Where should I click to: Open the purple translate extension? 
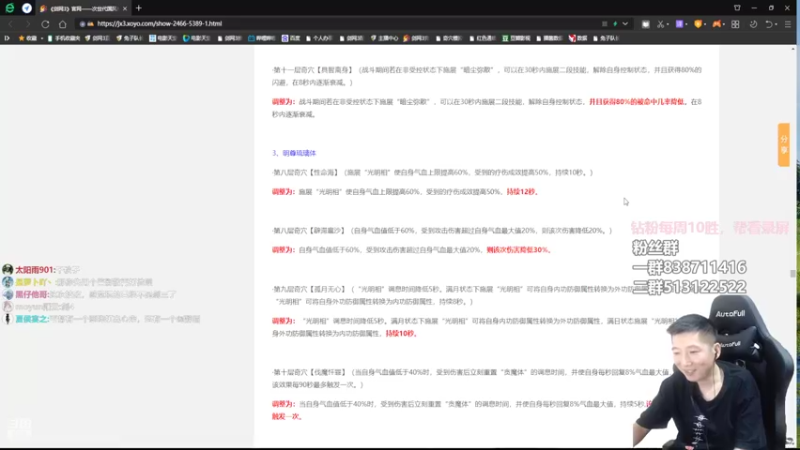coord(679,24)
